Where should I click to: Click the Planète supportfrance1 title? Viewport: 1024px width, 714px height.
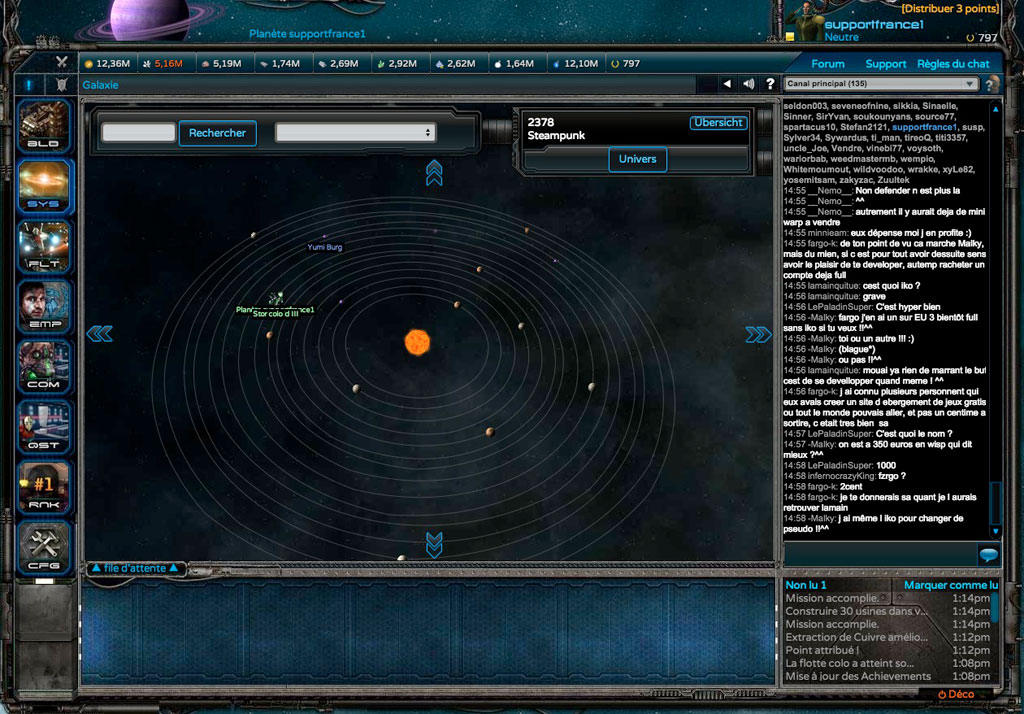click(x=307, y=33)
